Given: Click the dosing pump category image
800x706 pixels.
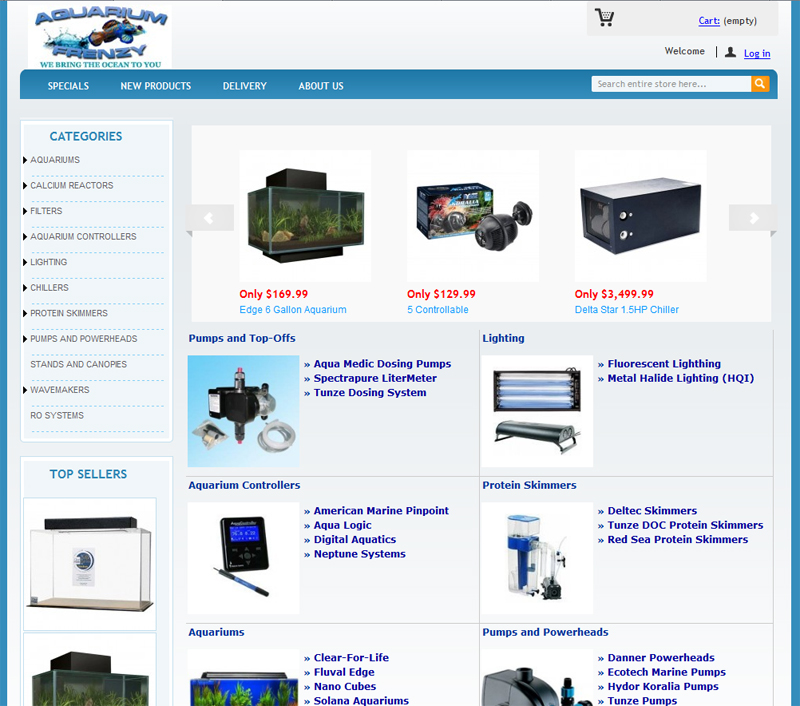Looking at the screenshot, I should point(243,411).
